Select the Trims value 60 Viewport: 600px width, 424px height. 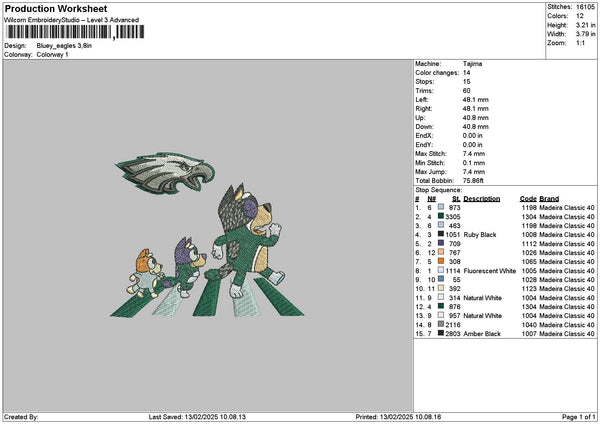466,91
